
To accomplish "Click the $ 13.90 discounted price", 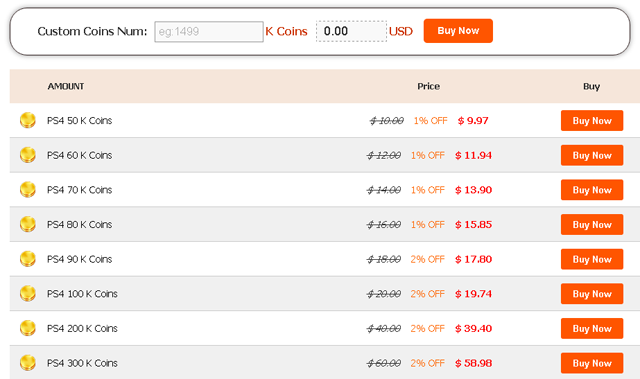I will [x=473, y=190].
